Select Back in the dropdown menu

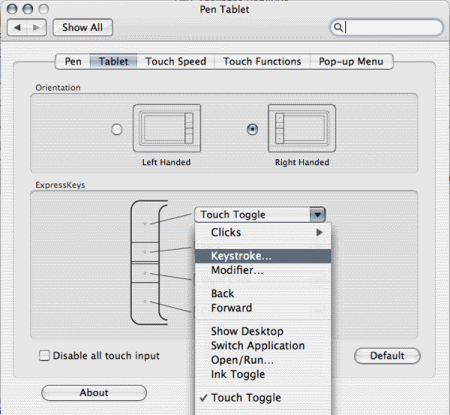[x=263, y=294]
